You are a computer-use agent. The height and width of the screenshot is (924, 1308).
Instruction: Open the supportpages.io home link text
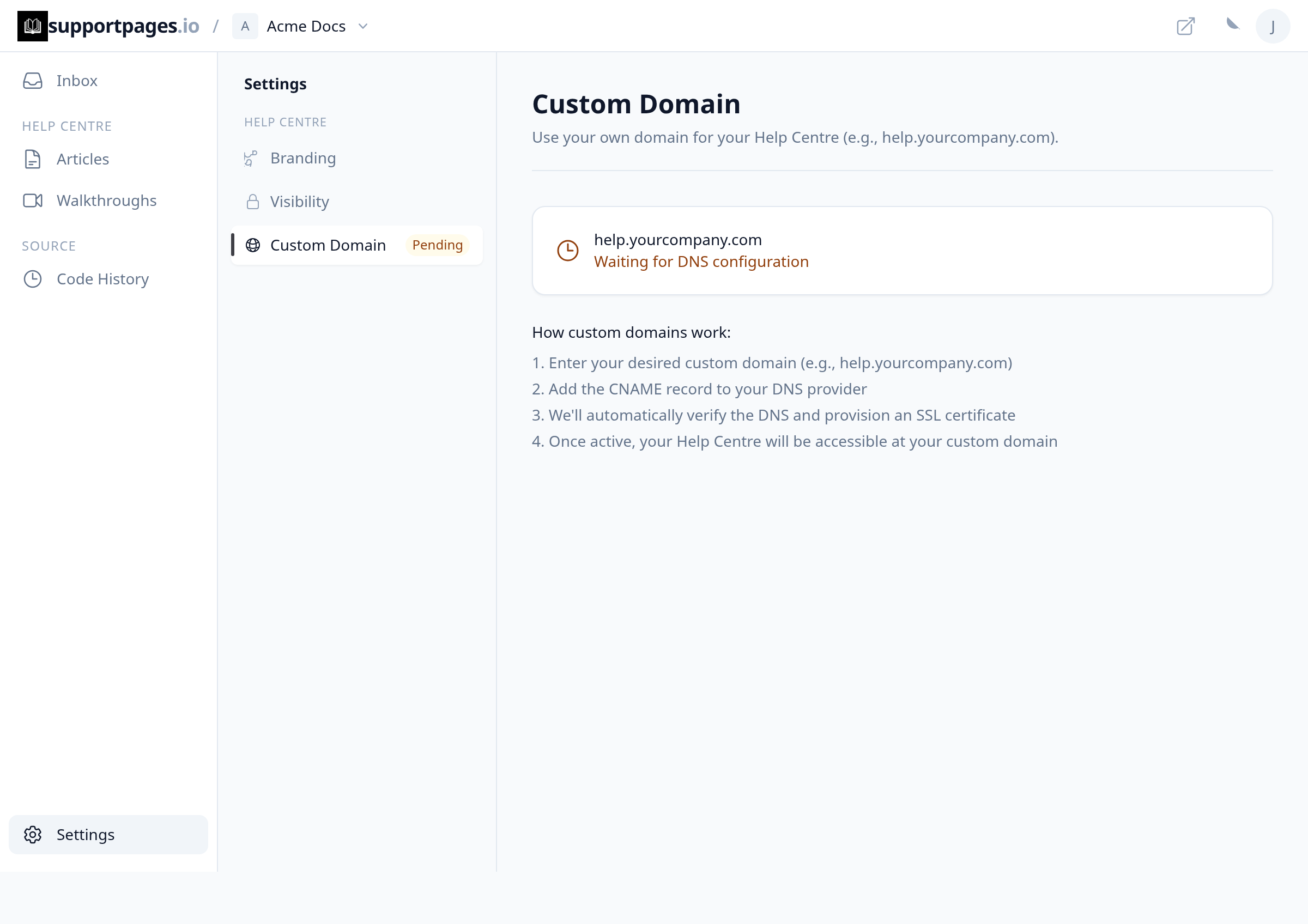[124, 26]
